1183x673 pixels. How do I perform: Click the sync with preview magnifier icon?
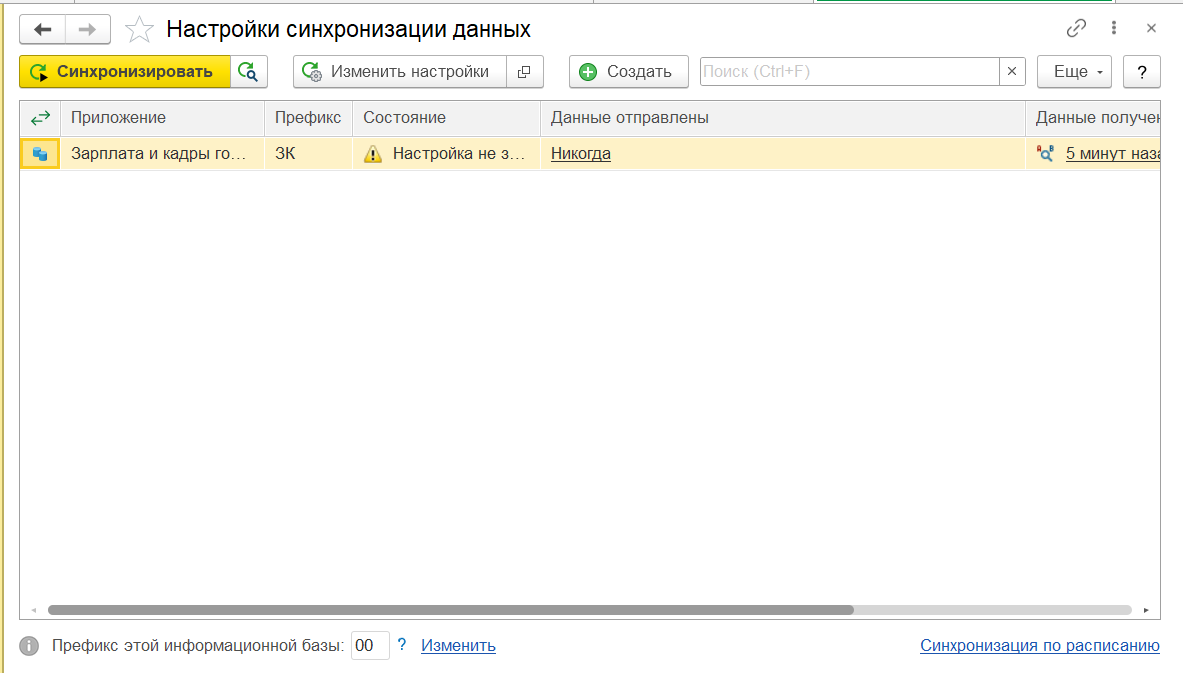coord(249,72)
